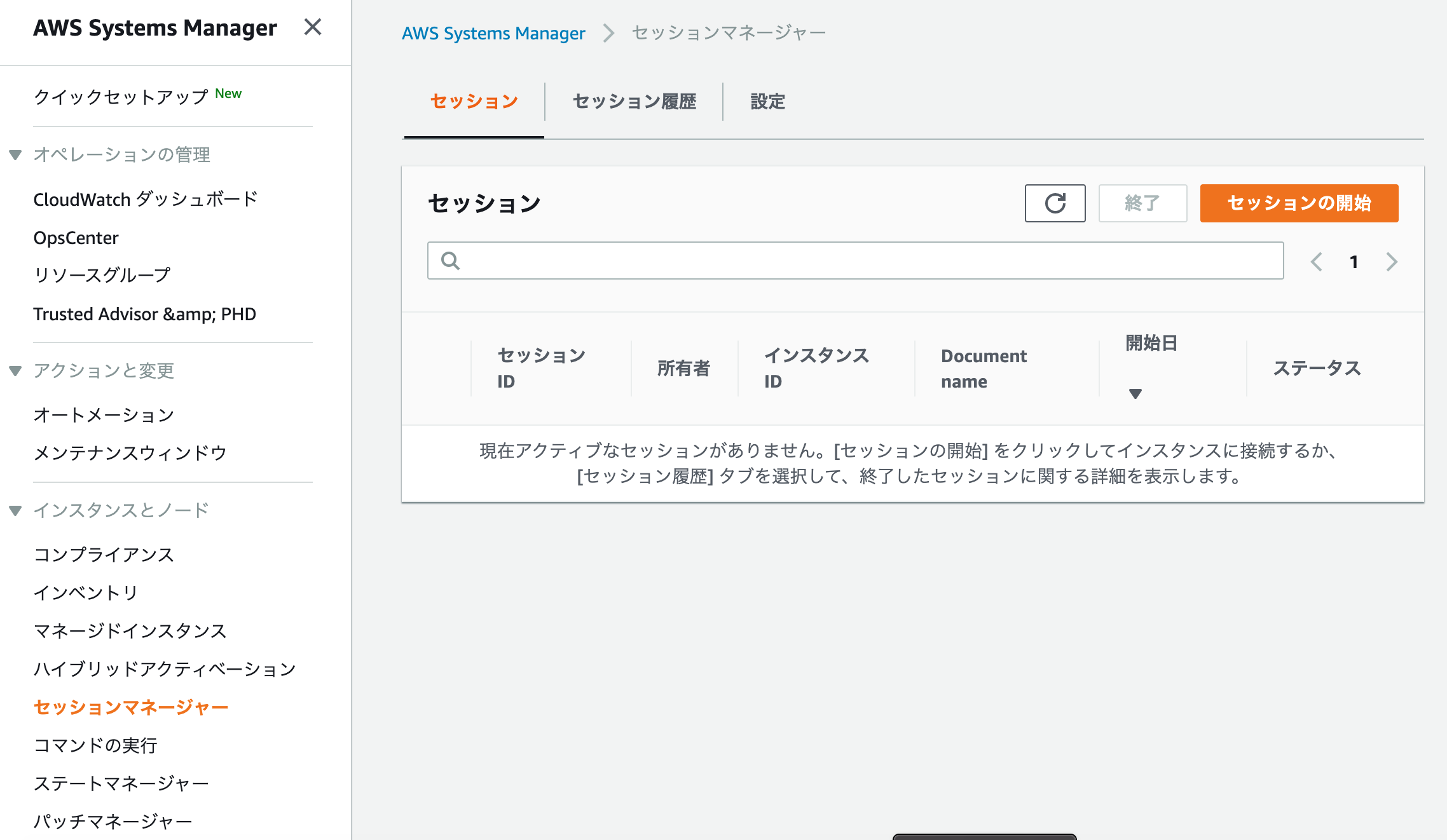Open メンテナンスウィンドウ in sidebar
This screenshot has width=1447, height=840.
click(x=130, y=453)
